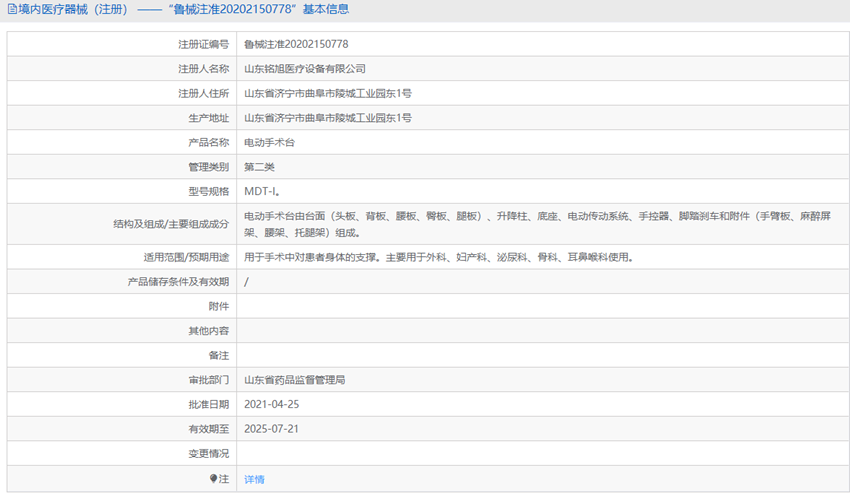Click the label 审批部门
Screen dimensions: 850x493
click(x=209, y=380)
